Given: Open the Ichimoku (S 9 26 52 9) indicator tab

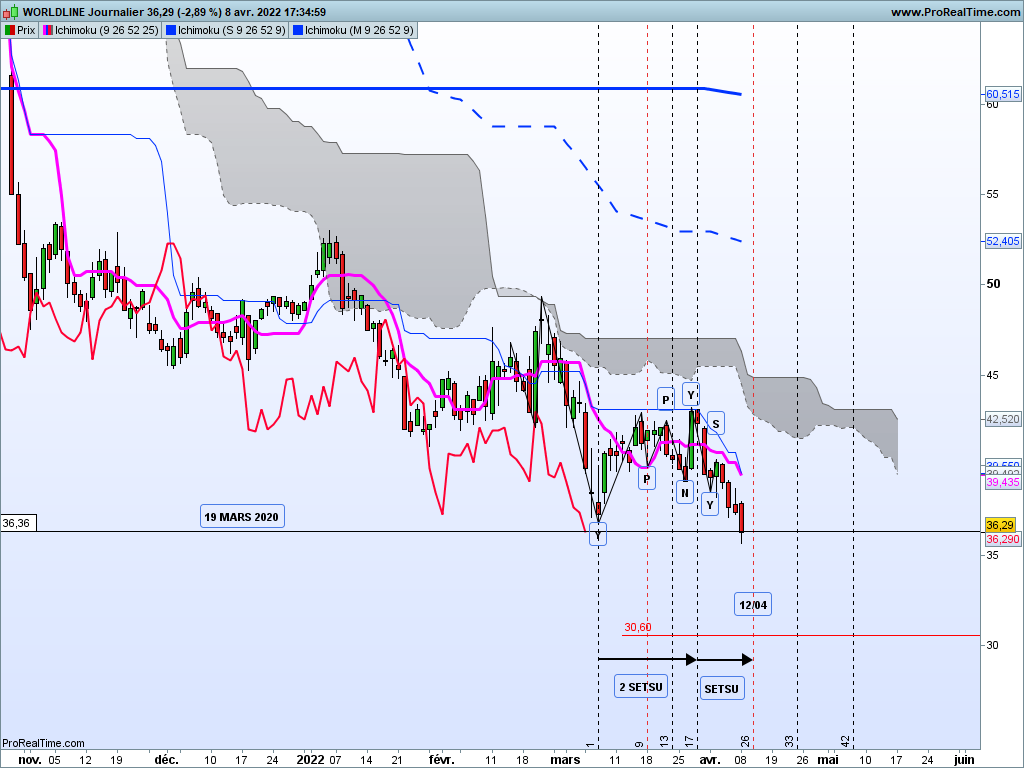Looking at the screenshot, I should [225, 30].
